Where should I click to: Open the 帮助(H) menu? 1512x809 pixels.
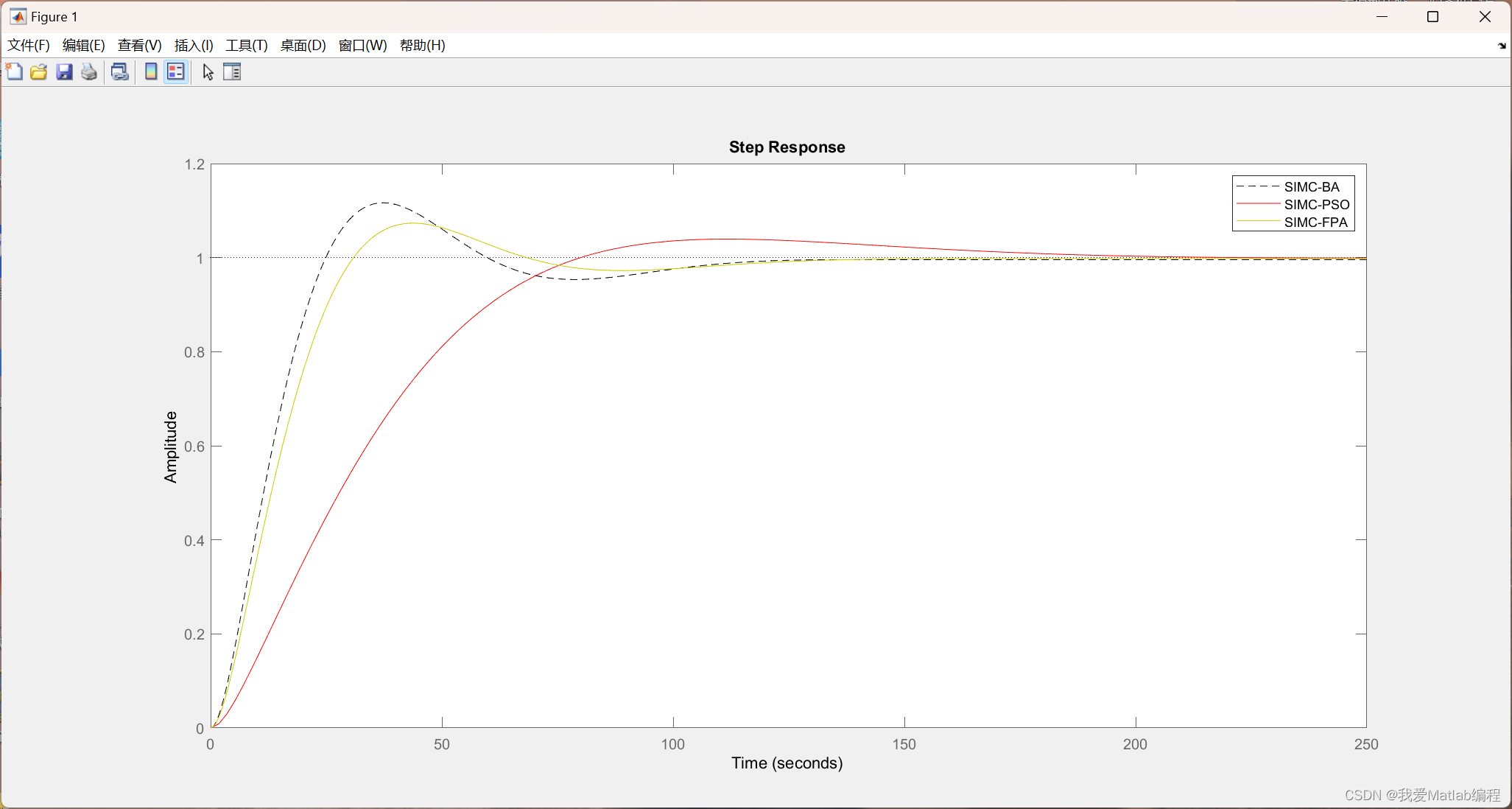pos(422,46)
